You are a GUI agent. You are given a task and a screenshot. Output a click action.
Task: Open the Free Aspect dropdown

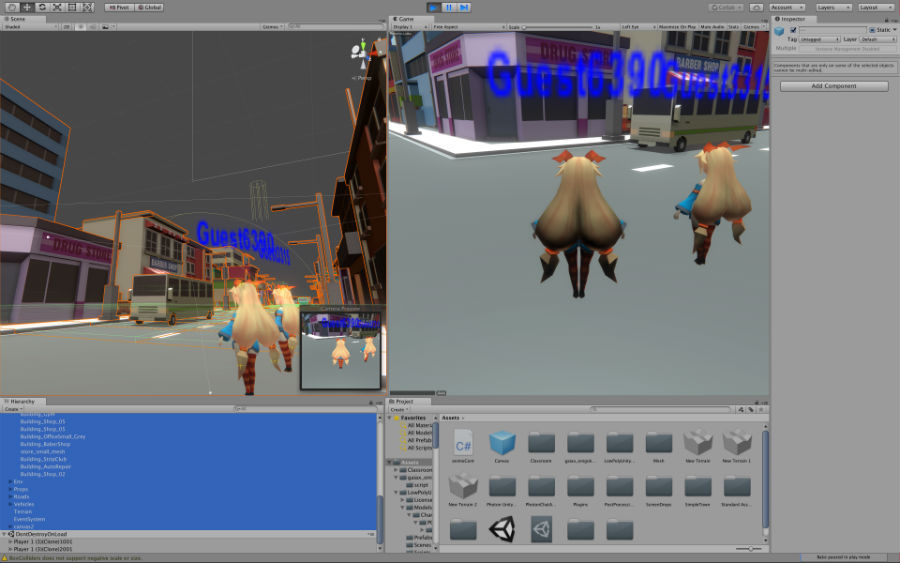[468, 27]
